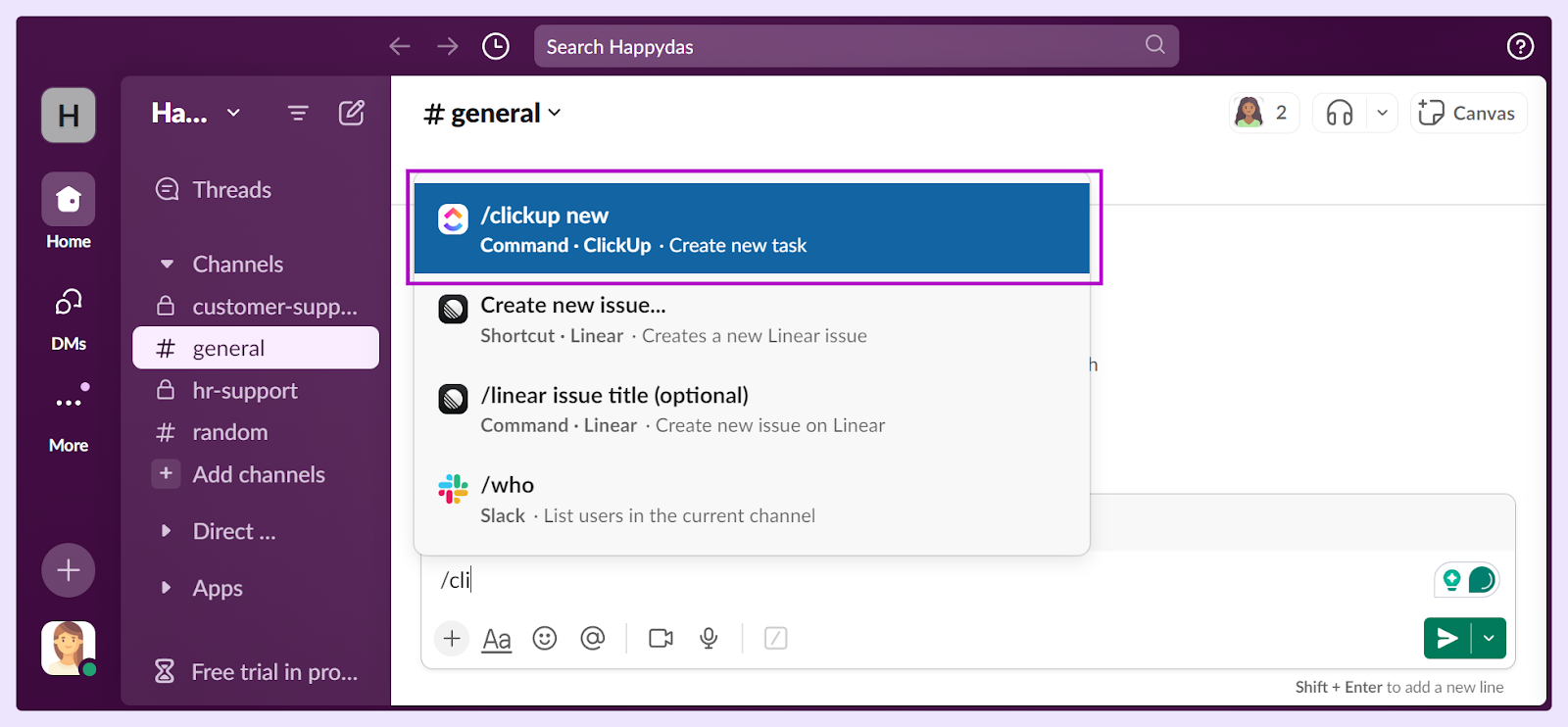Click the message input field with /cli
The image size is (1568, 727).
pos(921,580)
